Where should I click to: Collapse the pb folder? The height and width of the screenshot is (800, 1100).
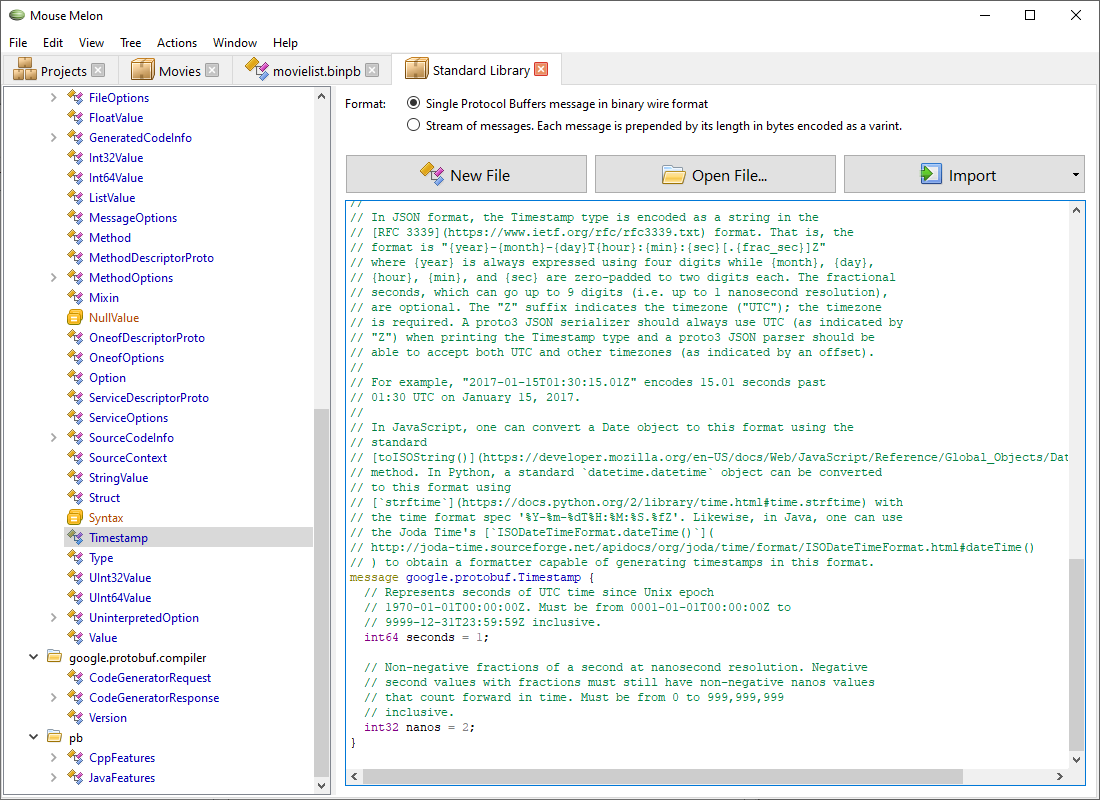point(34,737)
